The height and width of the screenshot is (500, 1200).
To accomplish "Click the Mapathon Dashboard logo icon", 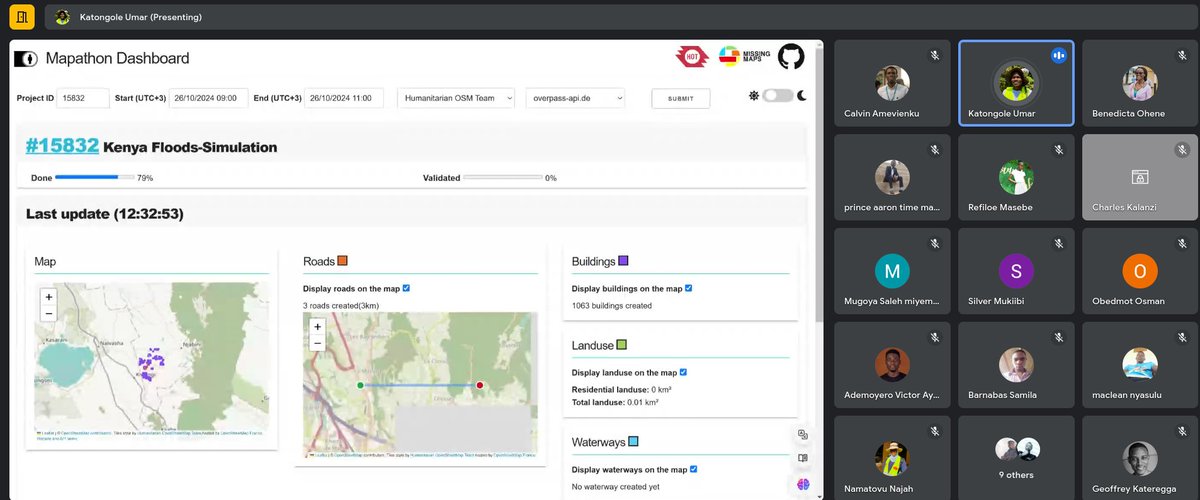I will tap(25, 59).
